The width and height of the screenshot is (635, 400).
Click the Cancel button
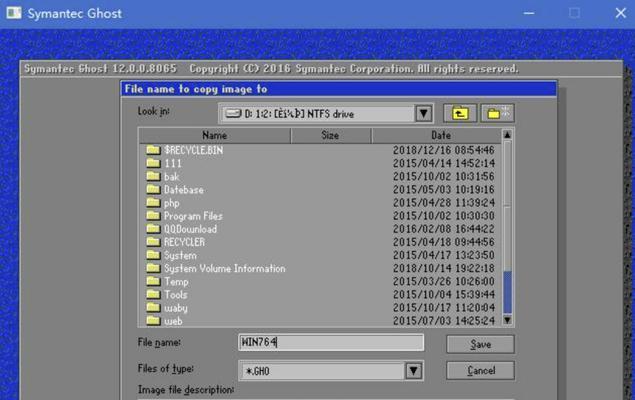(480, 370)
